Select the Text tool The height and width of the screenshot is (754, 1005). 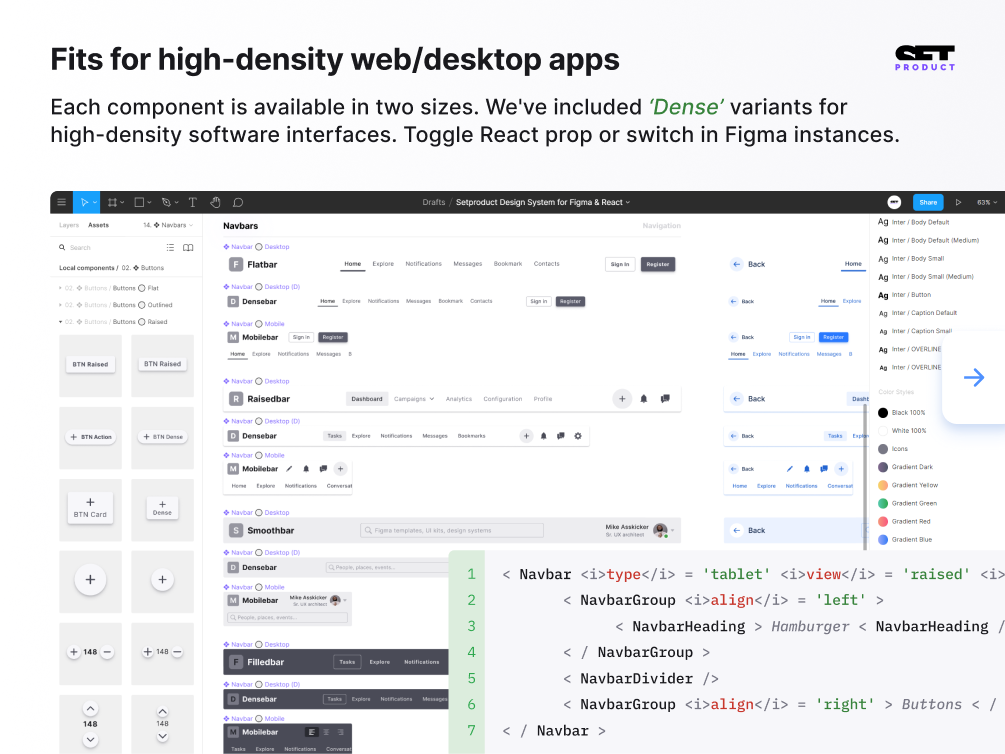pos(192,202)
